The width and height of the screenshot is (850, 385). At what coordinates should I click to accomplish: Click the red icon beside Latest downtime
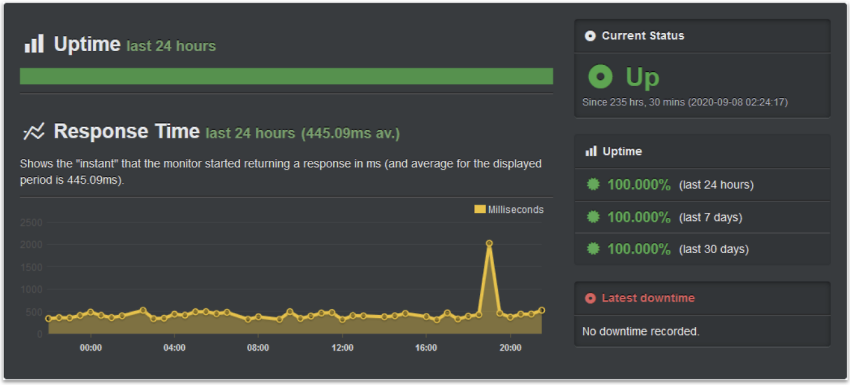pos(590,298)
